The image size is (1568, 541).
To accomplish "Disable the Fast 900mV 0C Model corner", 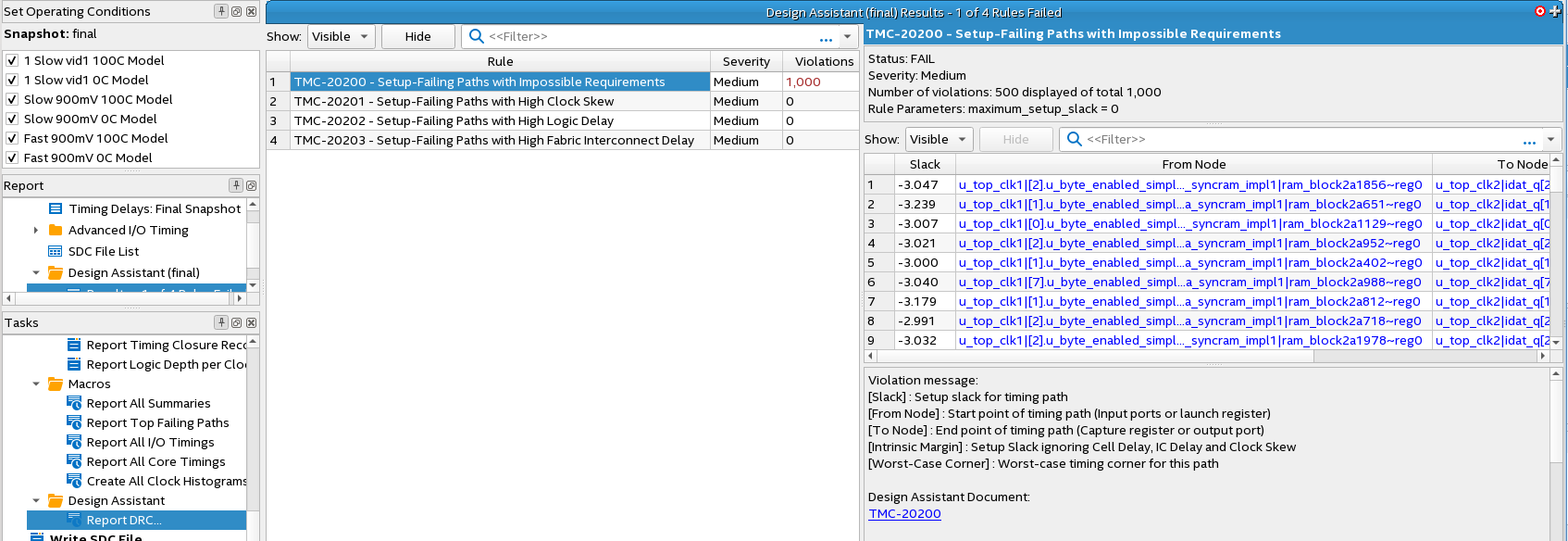I will [x=12, y=157].
